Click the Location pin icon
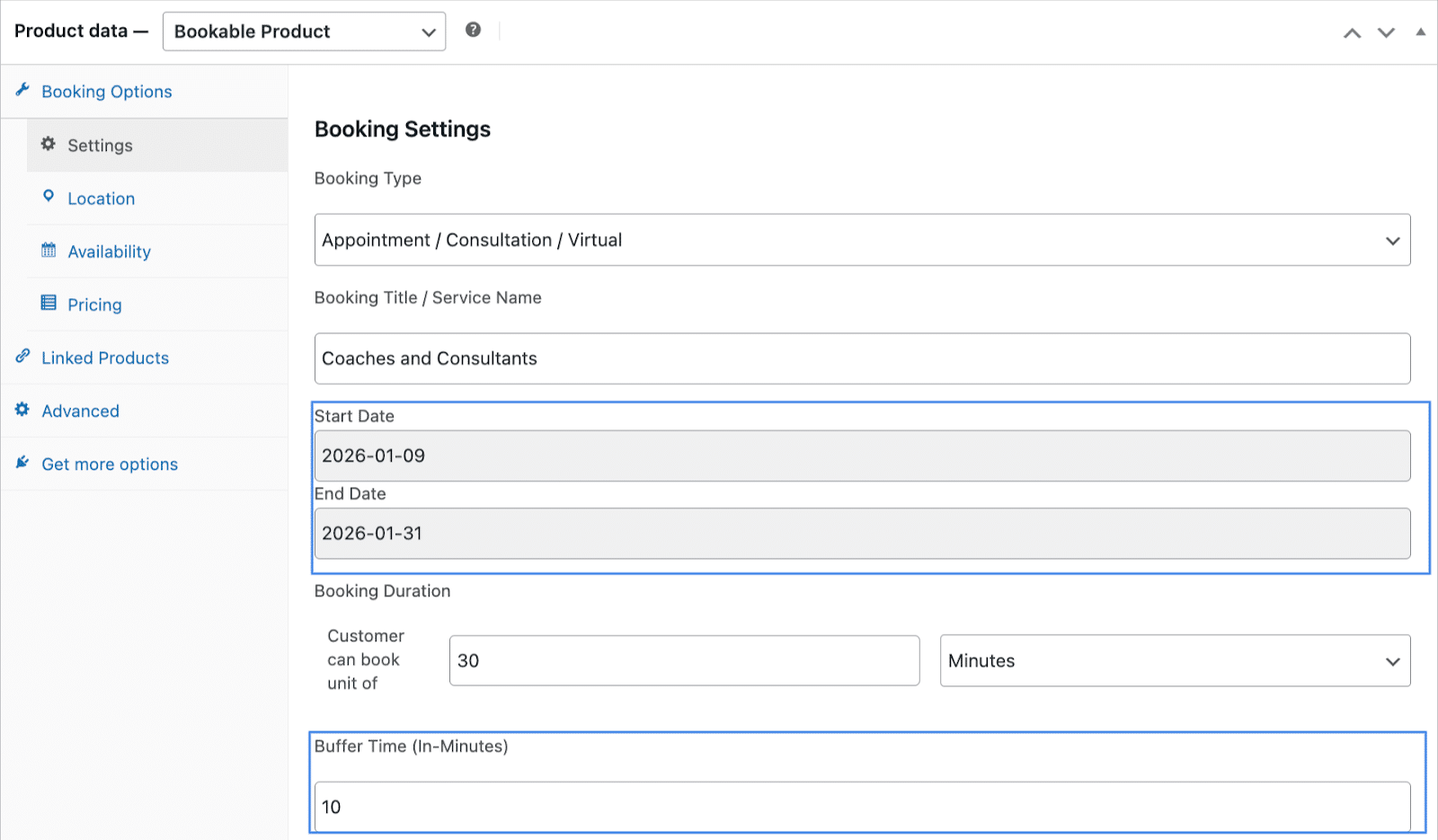Screen dimensions: 1438x840 click(x=49, y=196)
